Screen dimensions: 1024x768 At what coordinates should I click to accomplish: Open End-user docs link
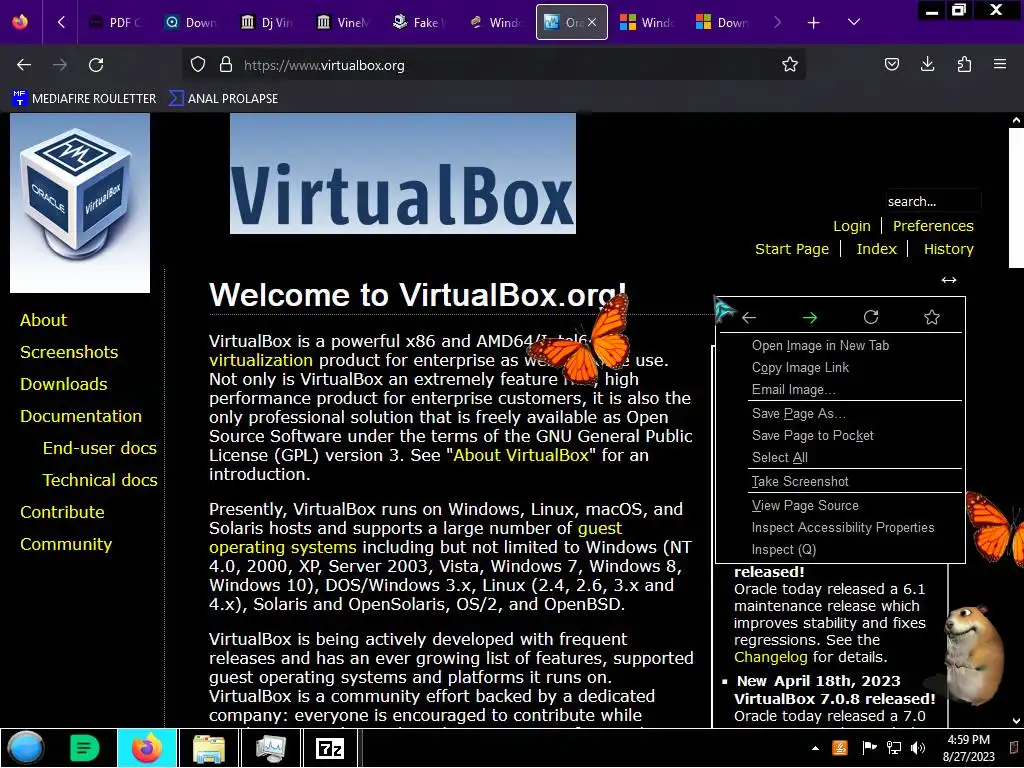coord(99,448)
